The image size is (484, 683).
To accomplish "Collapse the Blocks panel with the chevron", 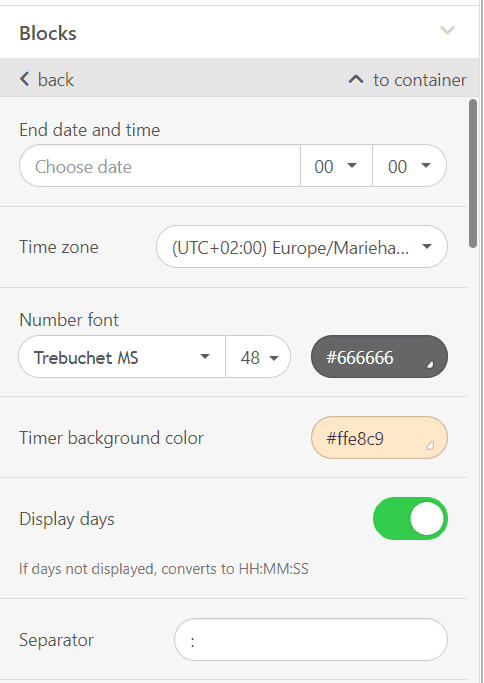I will point(447,30).
